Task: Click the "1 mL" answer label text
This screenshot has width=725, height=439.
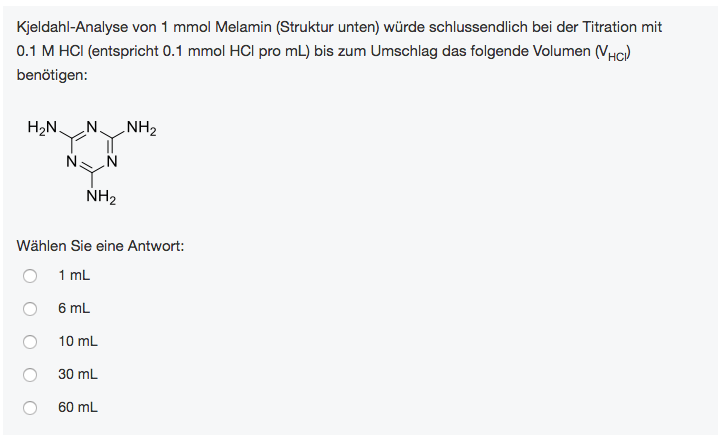Action: click(x=74, y=275)
